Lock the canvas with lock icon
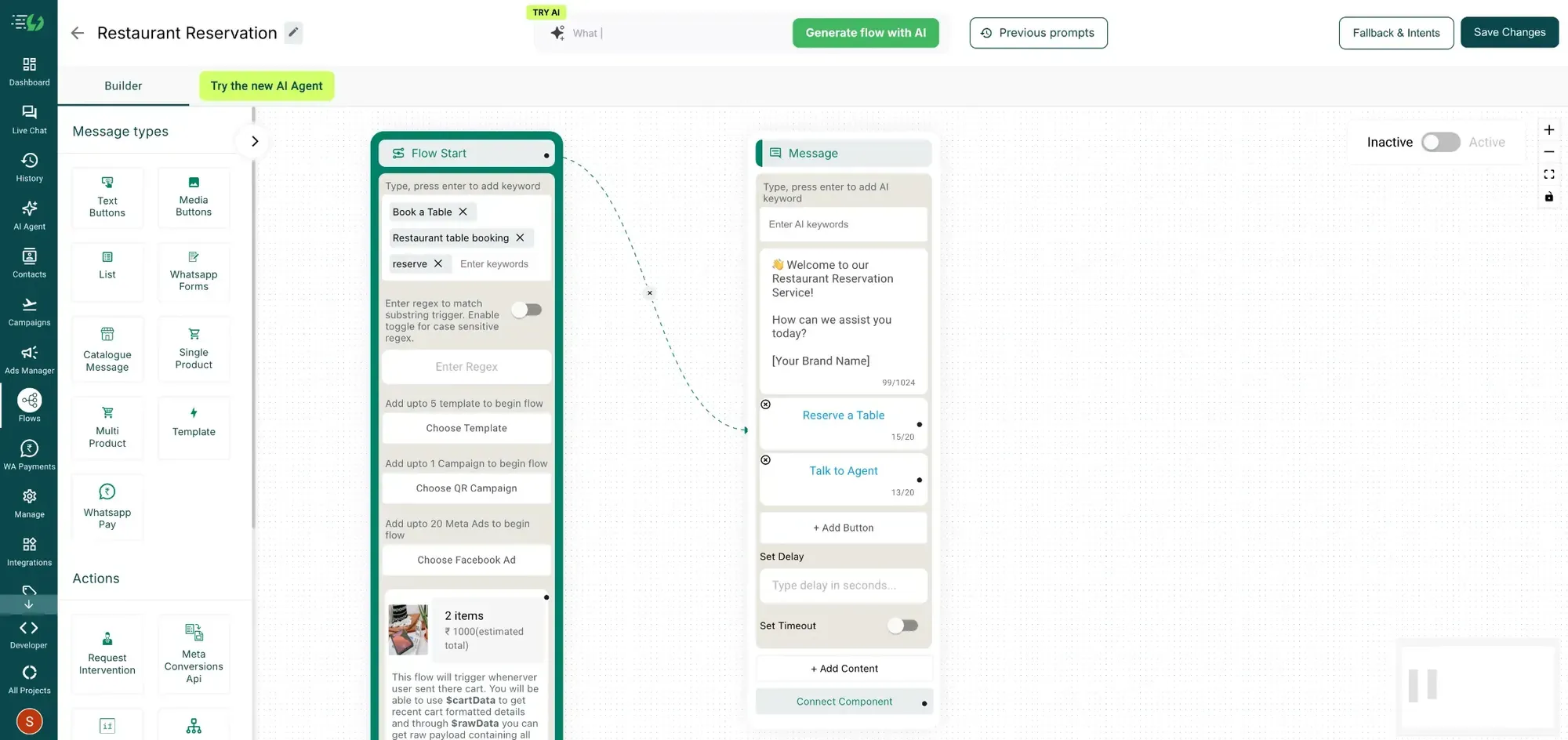Image resolution: width=1568 pixels, height=740 pixels. [1548, 197]
